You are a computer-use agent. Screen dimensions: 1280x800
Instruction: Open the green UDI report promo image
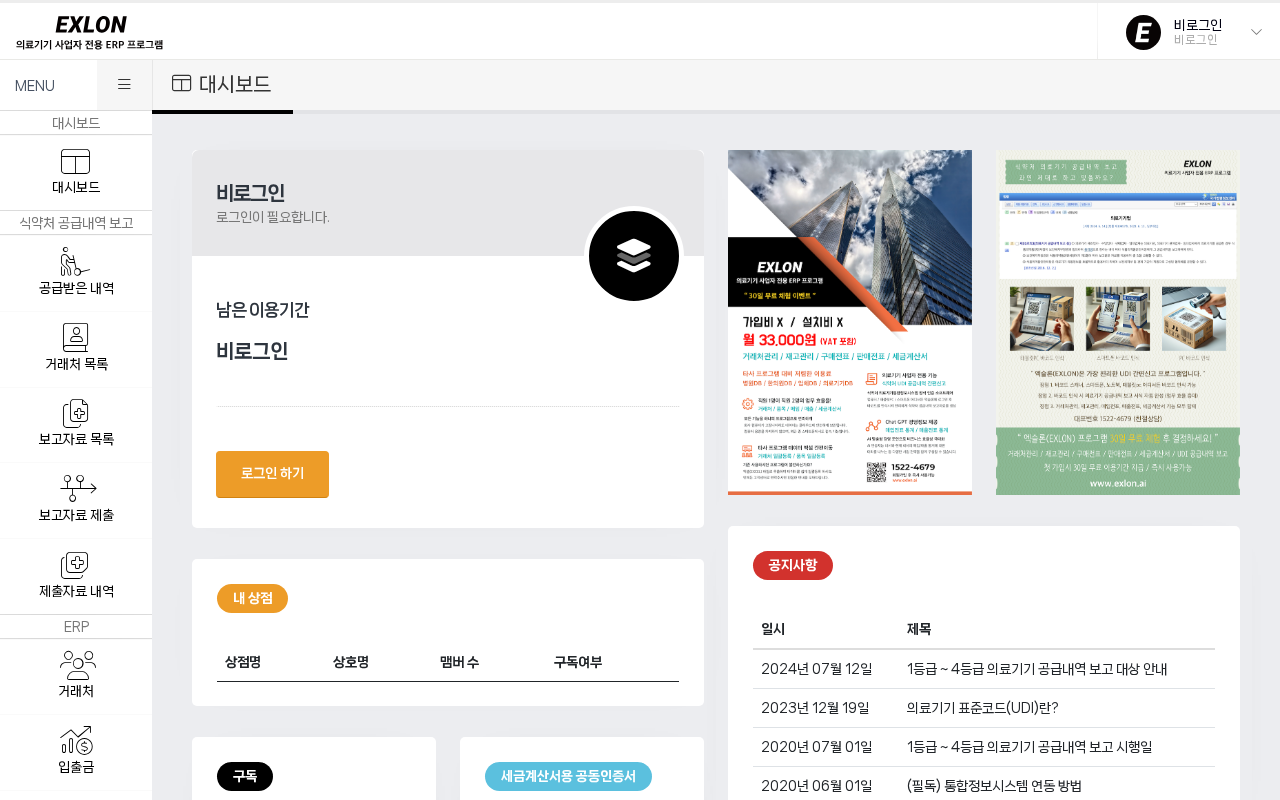click(1118, 322)
